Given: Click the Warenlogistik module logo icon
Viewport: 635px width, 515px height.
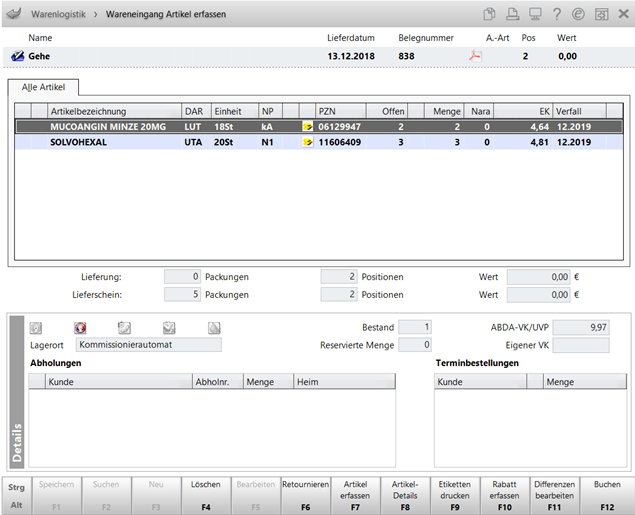Looking at the screenshot, I should [14, 14].
